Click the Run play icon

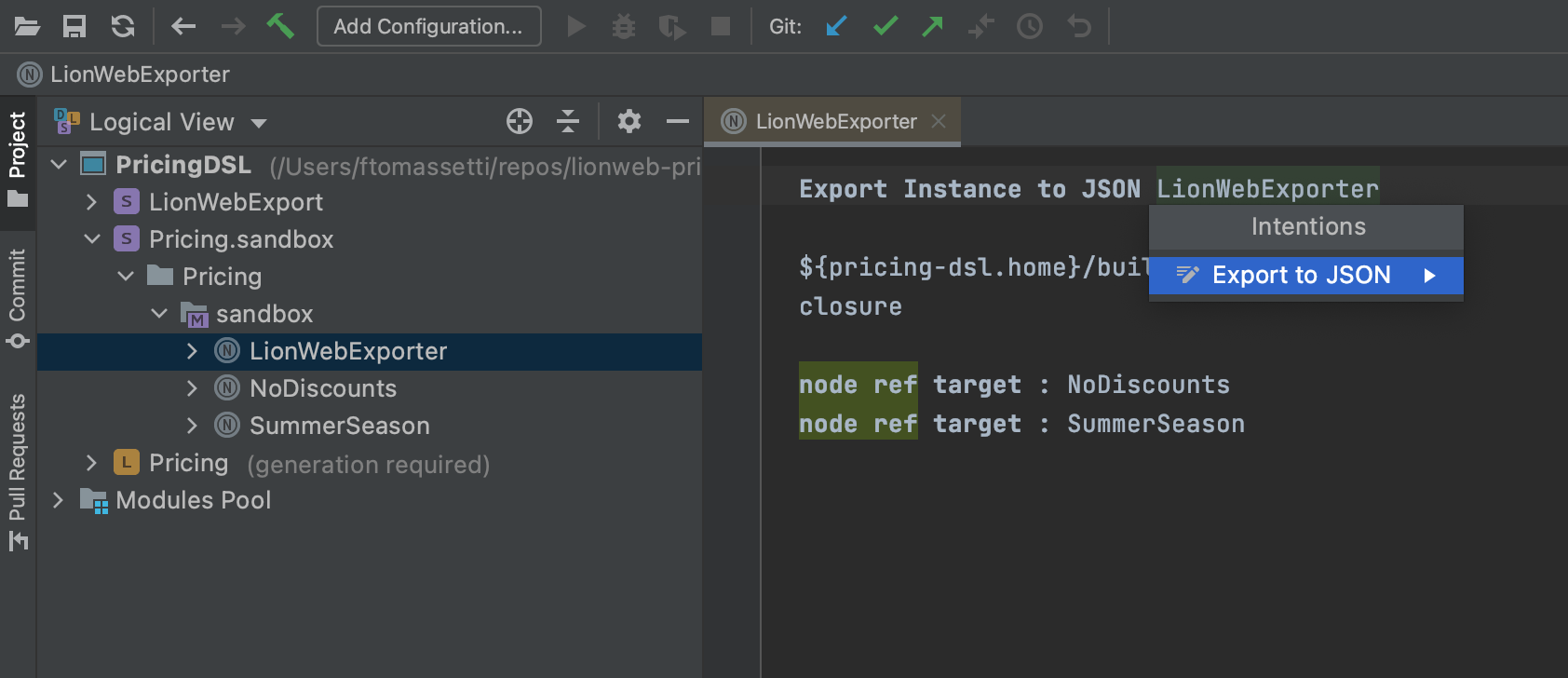pyautogui.click(x=577, y=26)
